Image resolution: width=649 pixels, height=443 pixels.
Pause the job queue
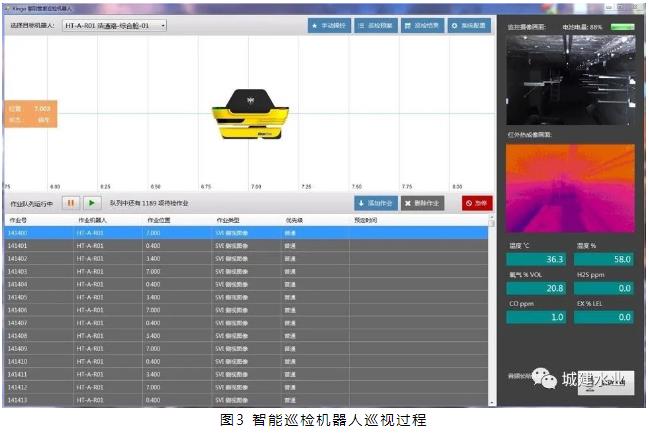[71, 203]
